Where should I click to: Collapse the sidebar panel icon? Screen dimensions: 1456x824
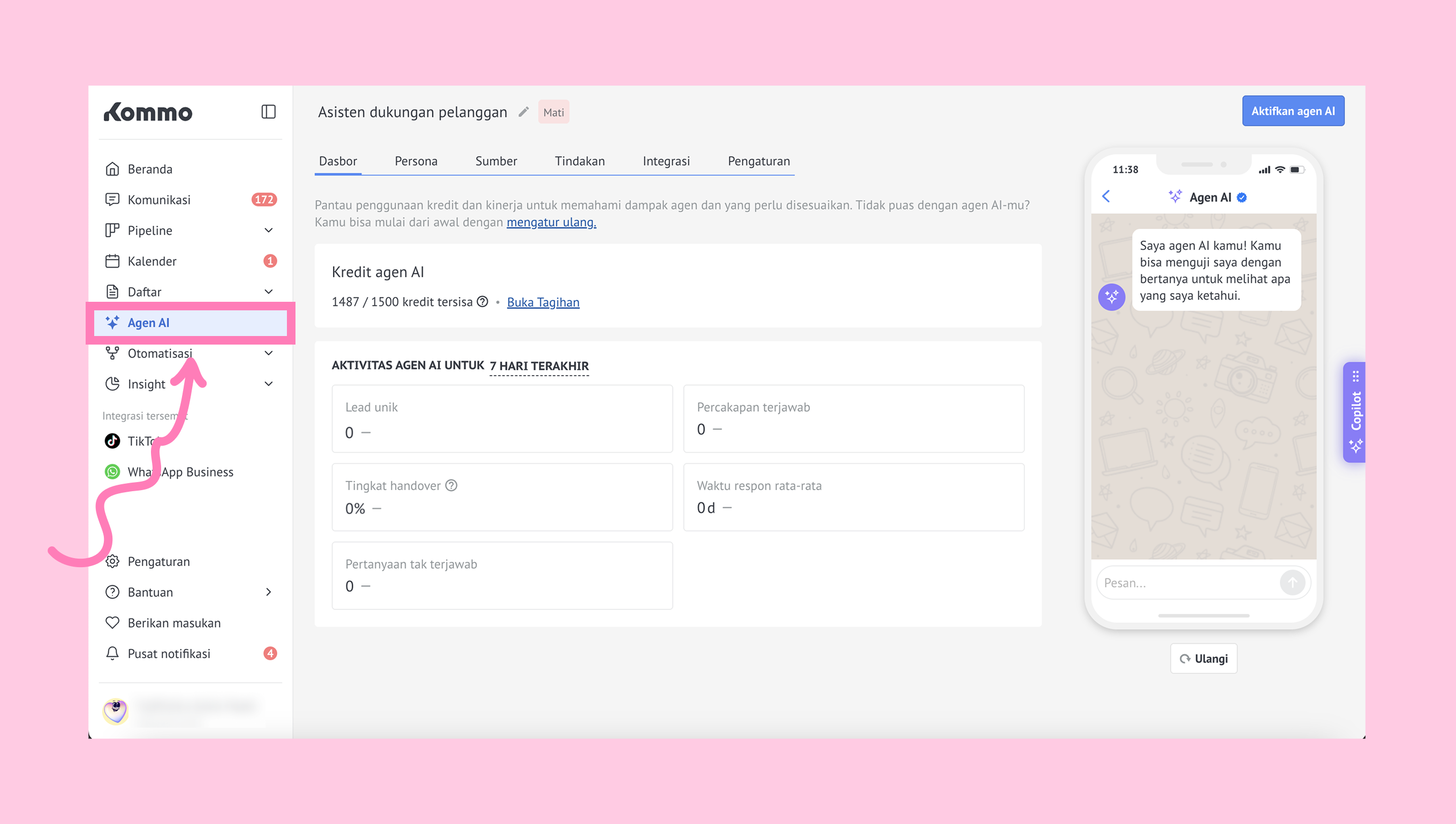pos(268,111)
